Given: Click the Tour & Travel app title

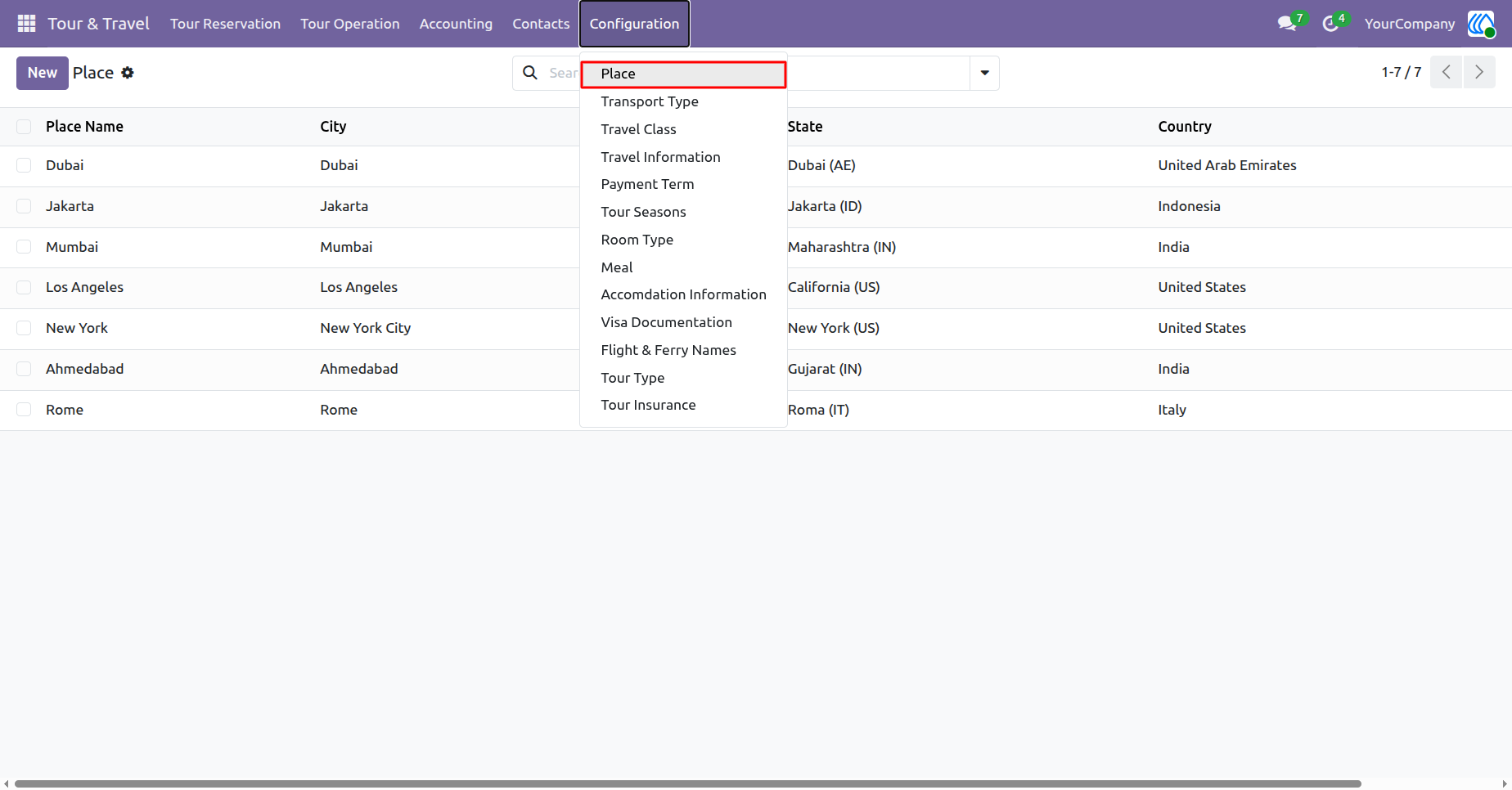Looking at the screenshot, I should (x=98, y=24).
